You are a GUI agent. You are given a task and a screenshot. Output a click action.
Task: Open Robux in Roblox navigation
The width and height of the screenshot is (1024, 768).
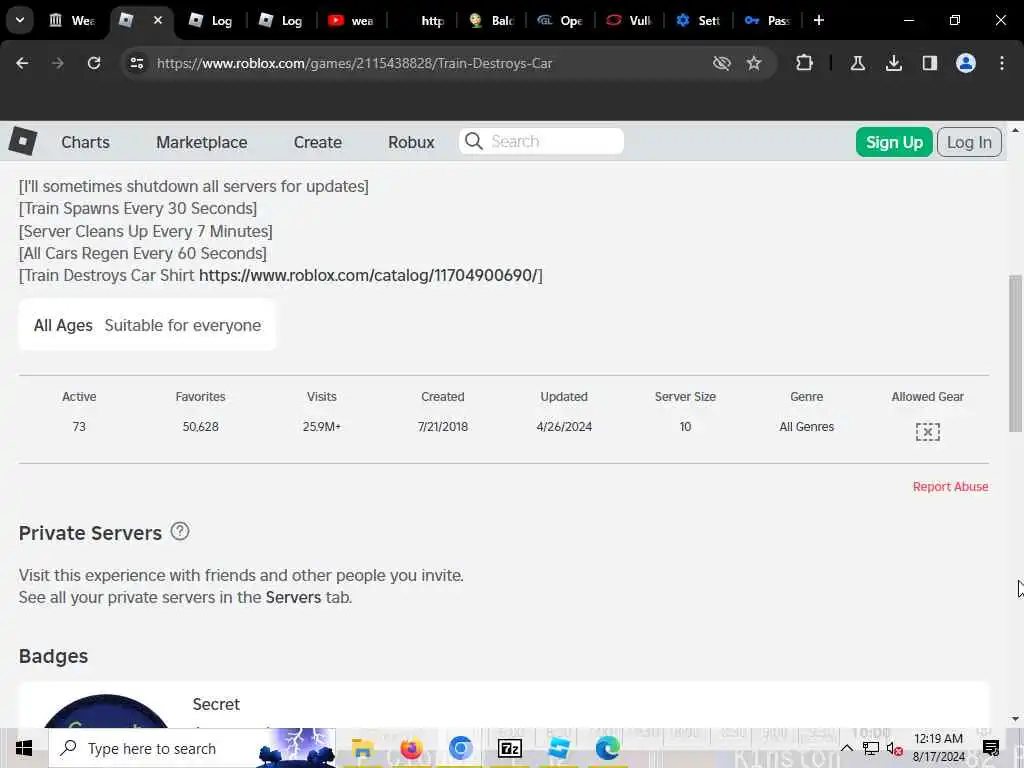click(x=411, y=142)
